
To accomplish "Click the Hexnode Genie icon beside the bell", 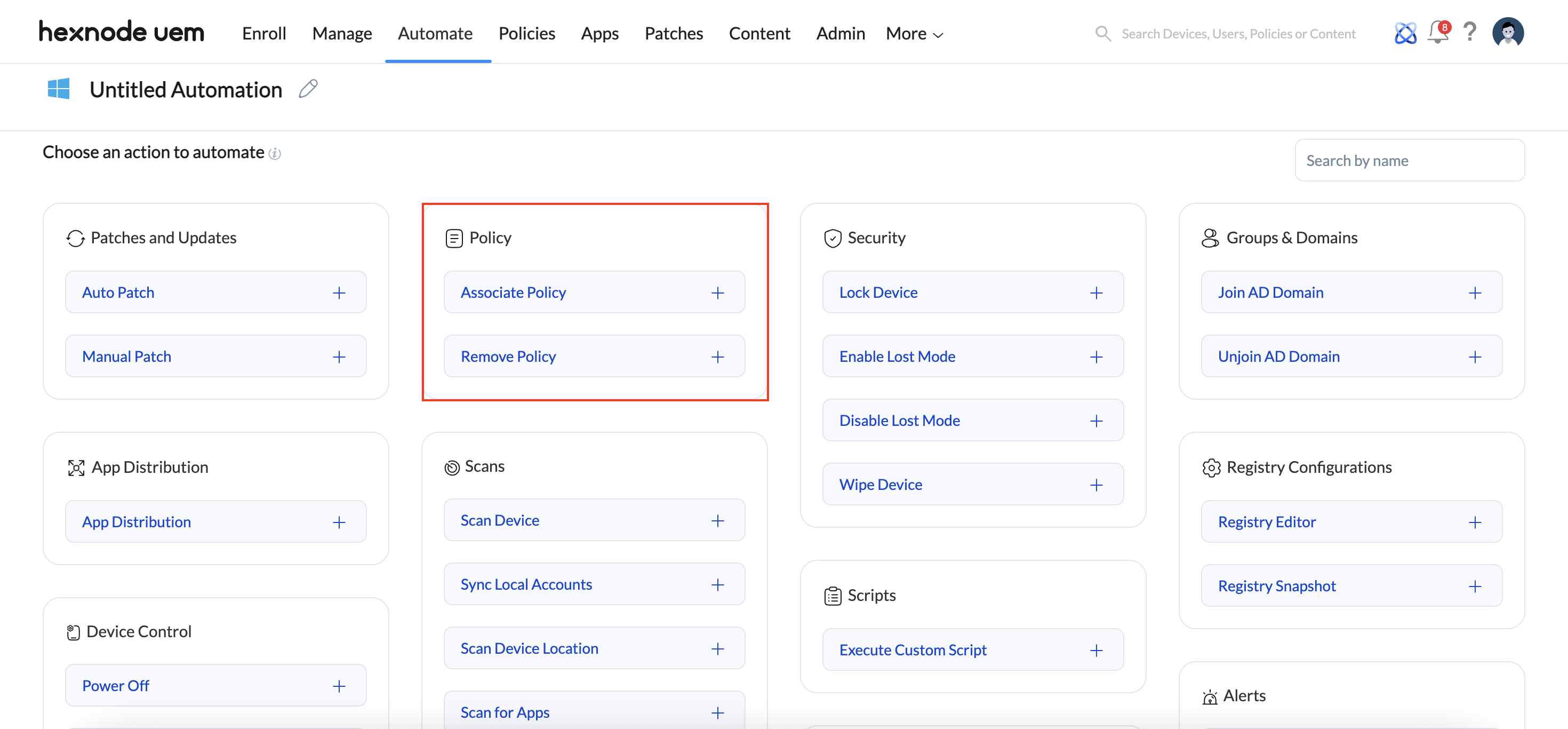I will (x=1405, y=33).
